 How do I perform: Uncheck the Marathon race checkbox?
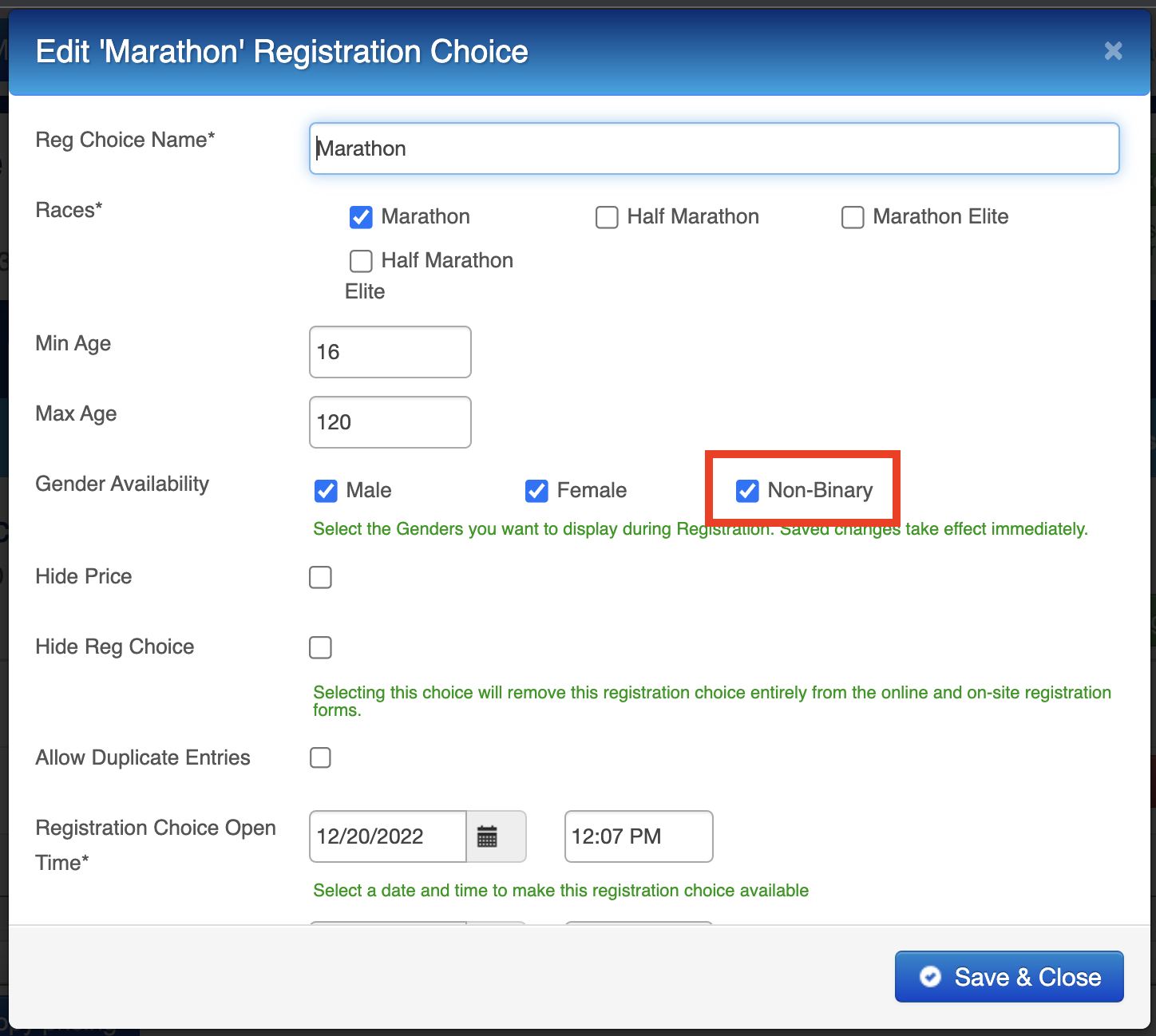pos(361,217)
